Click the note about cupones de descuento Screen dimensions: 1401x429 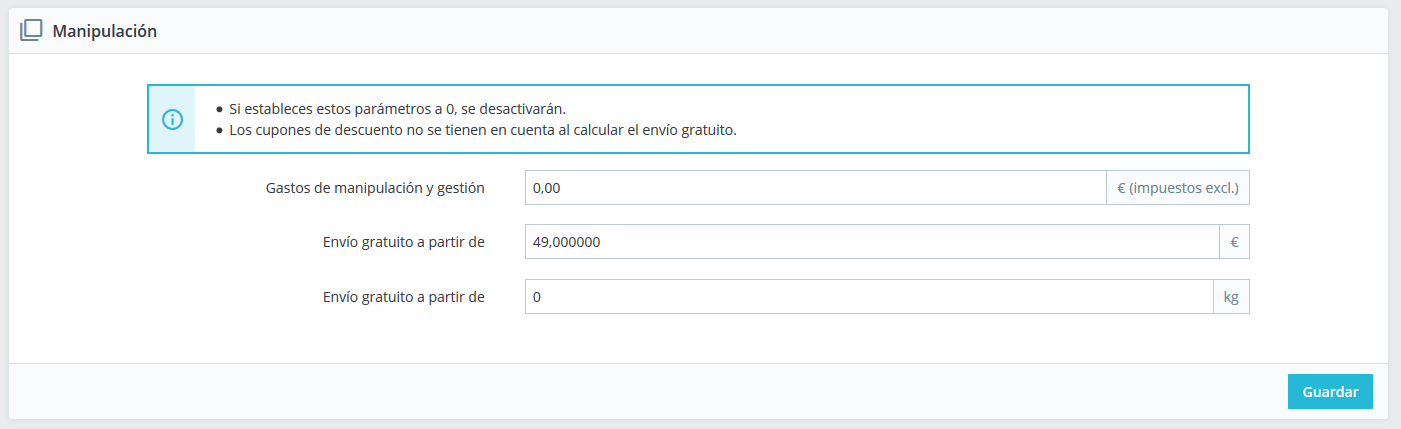pyautogui.click(x=482, y=130)
